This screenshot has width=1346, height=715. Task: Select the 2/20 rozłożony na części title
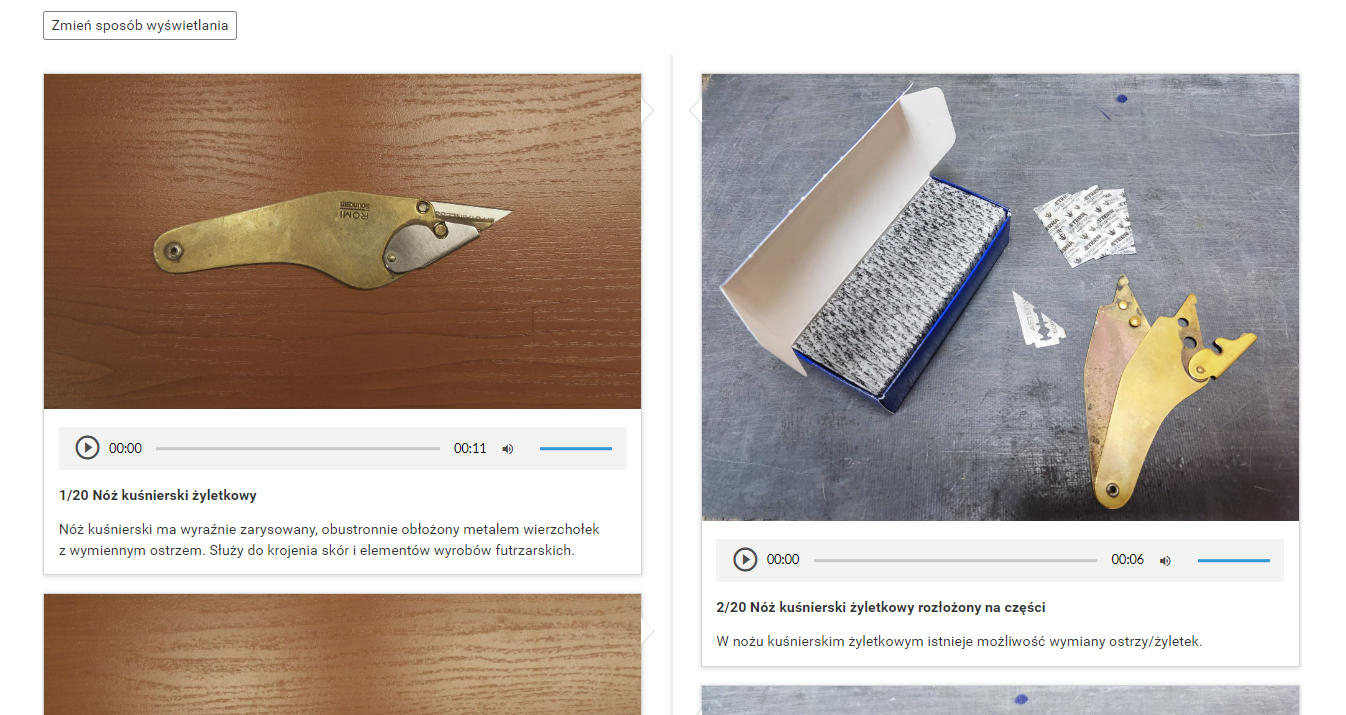point(881,607)
